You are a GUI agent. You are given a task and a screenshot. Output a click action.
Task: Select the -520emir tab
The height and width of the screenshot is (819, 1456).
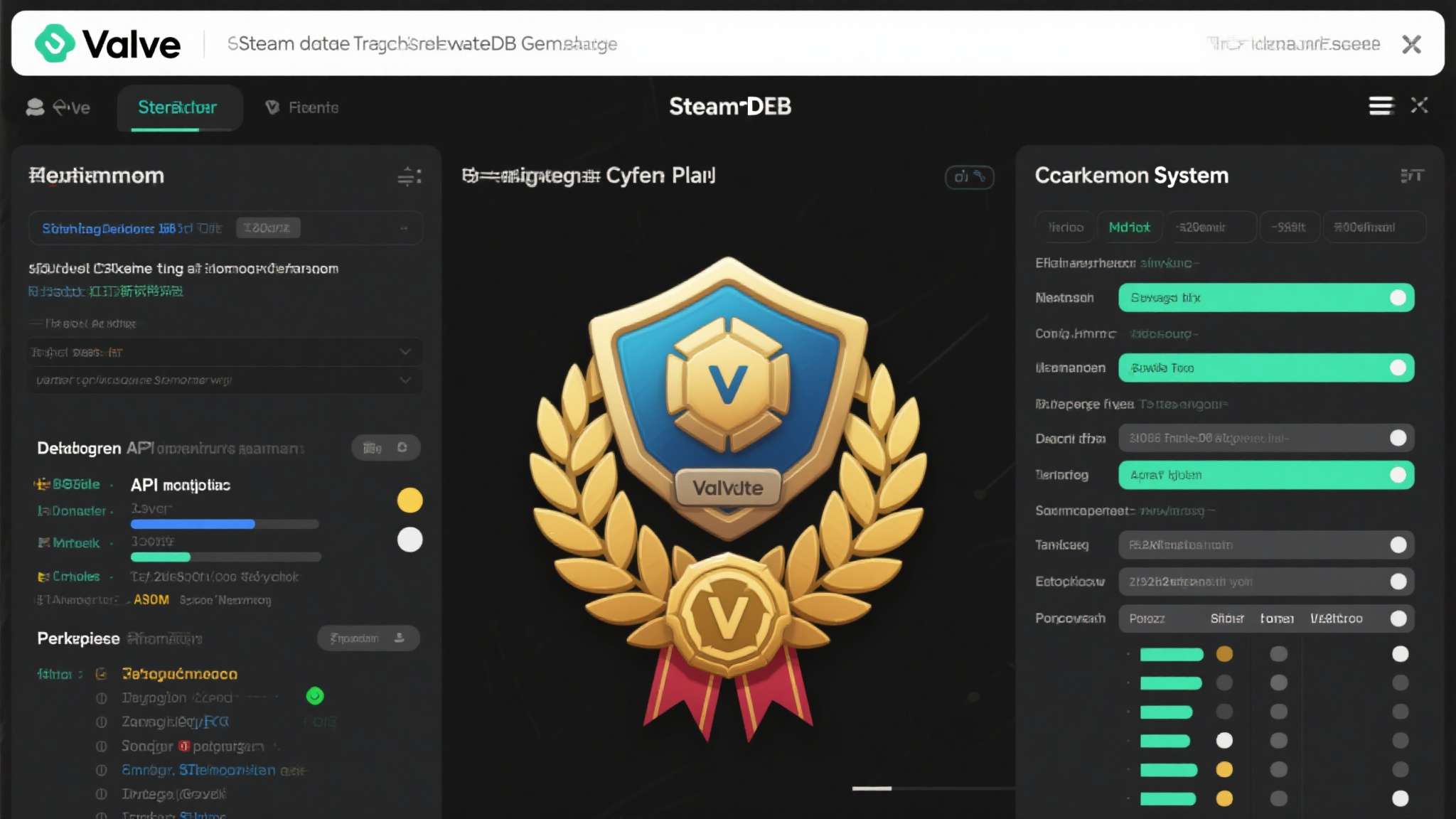point(1211,227)
